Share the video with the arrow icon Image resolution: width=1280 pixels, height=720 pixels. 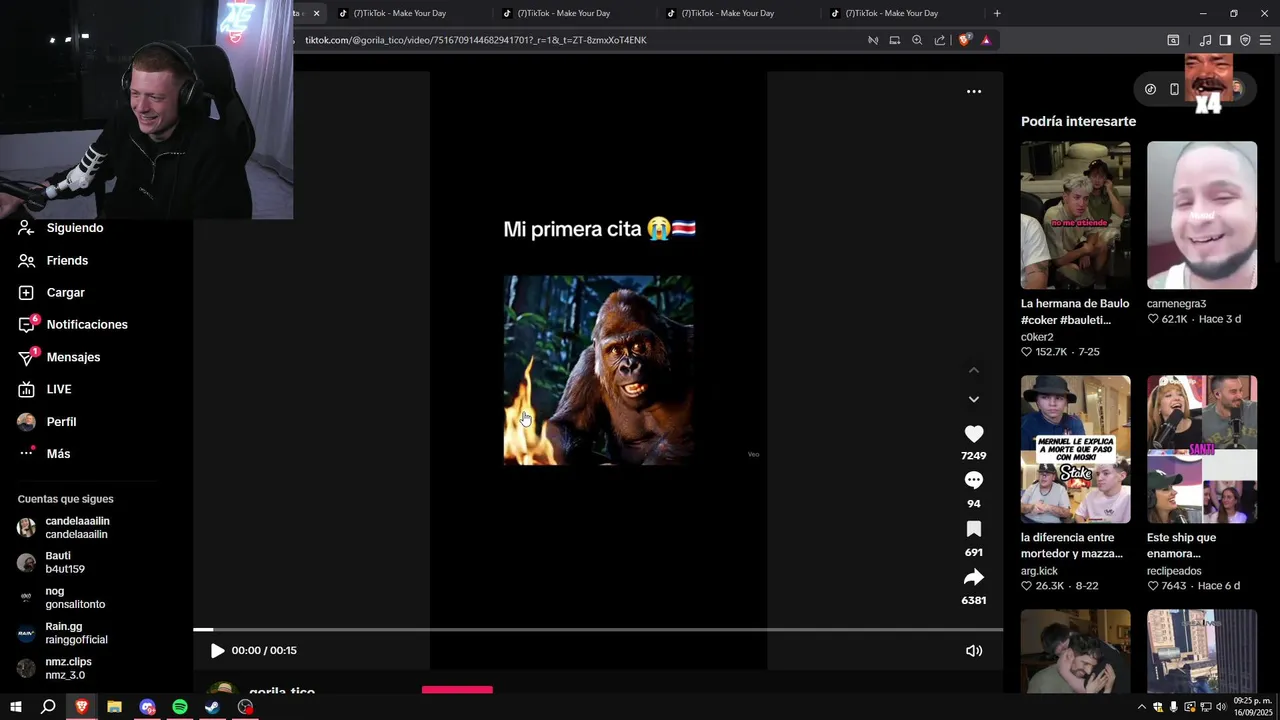974,577
